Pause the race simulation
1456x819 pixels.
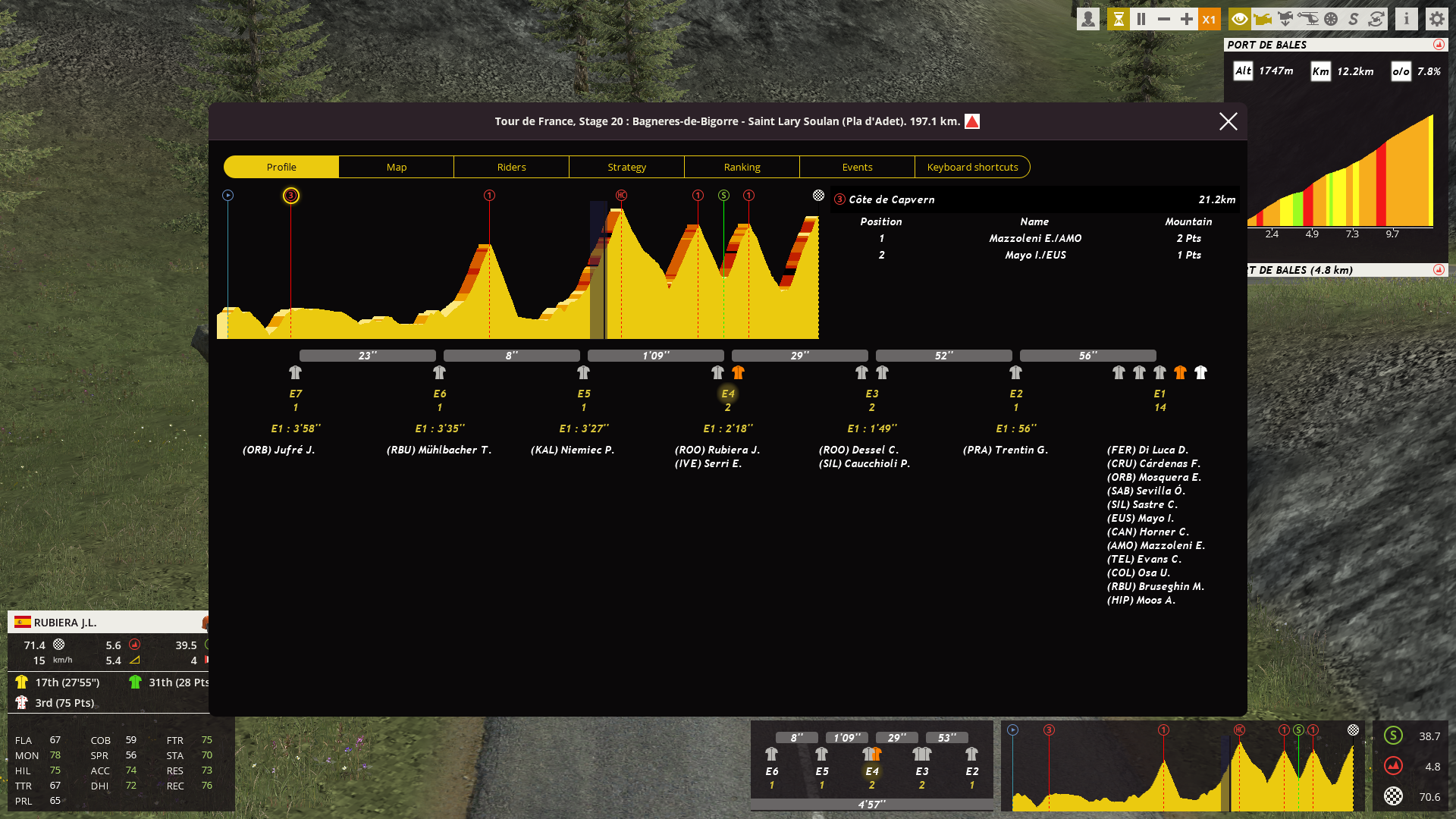1141,19
